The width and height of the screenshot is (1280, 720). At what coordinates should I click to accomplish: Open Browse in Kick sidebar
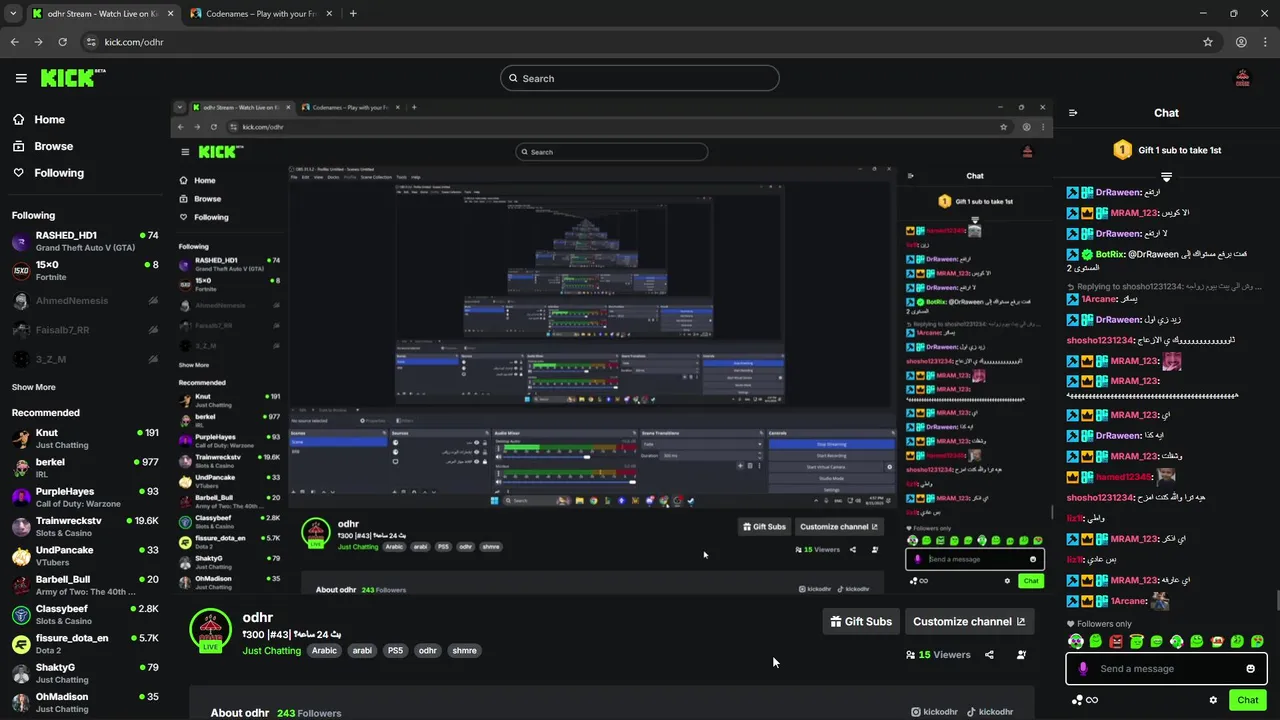coord(43,146)
